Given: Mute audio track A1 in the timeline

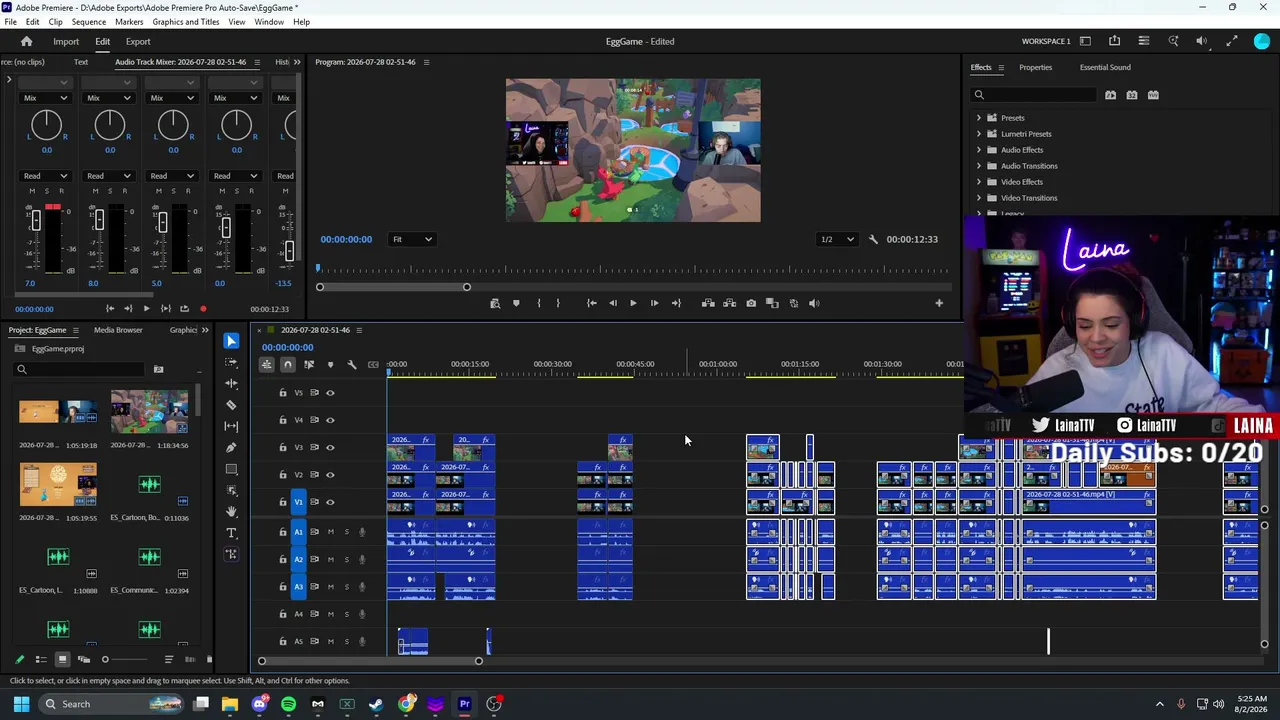Looking at the screenshot, I should [331, 532].
